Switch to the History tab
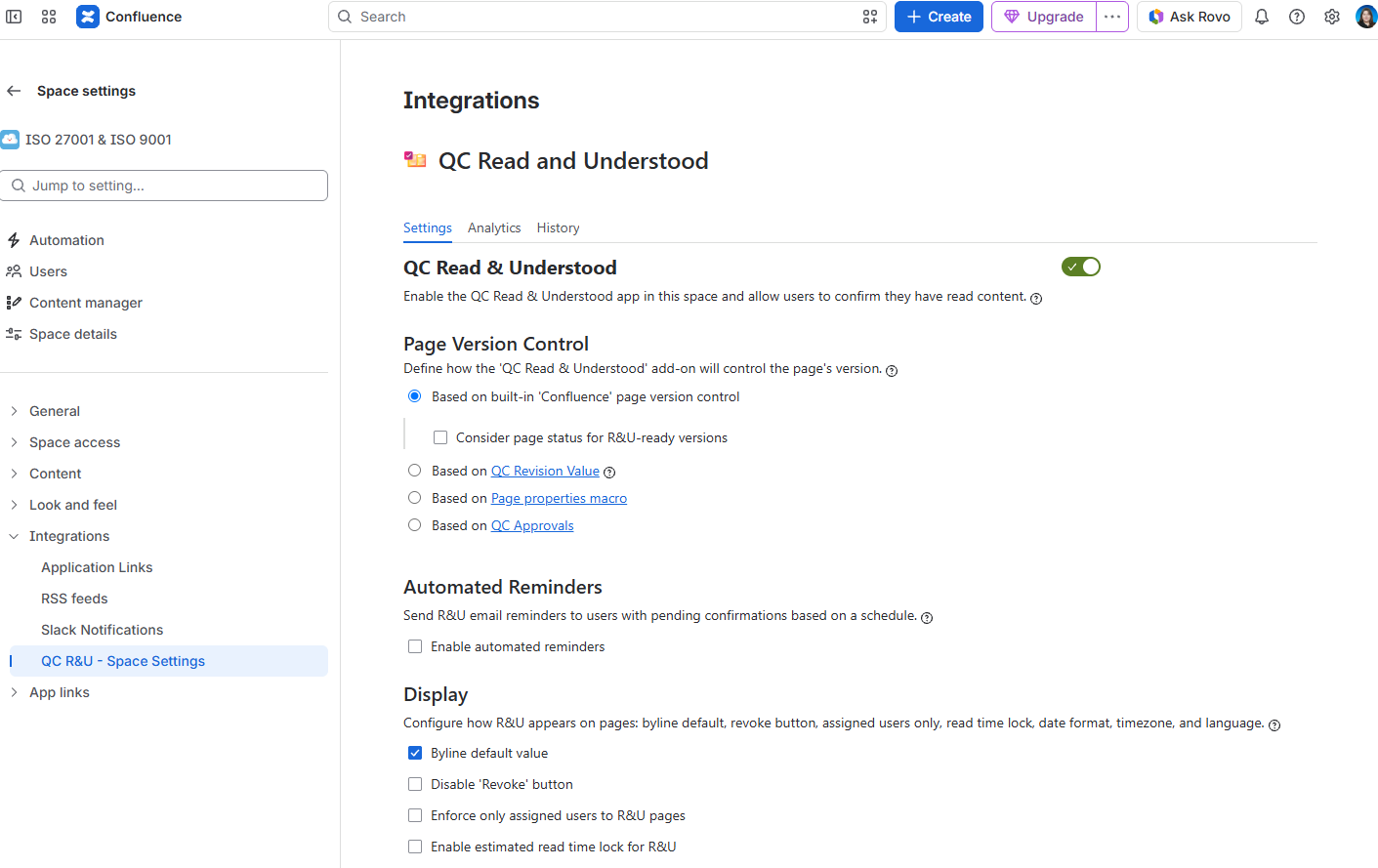 coord(558,227)
